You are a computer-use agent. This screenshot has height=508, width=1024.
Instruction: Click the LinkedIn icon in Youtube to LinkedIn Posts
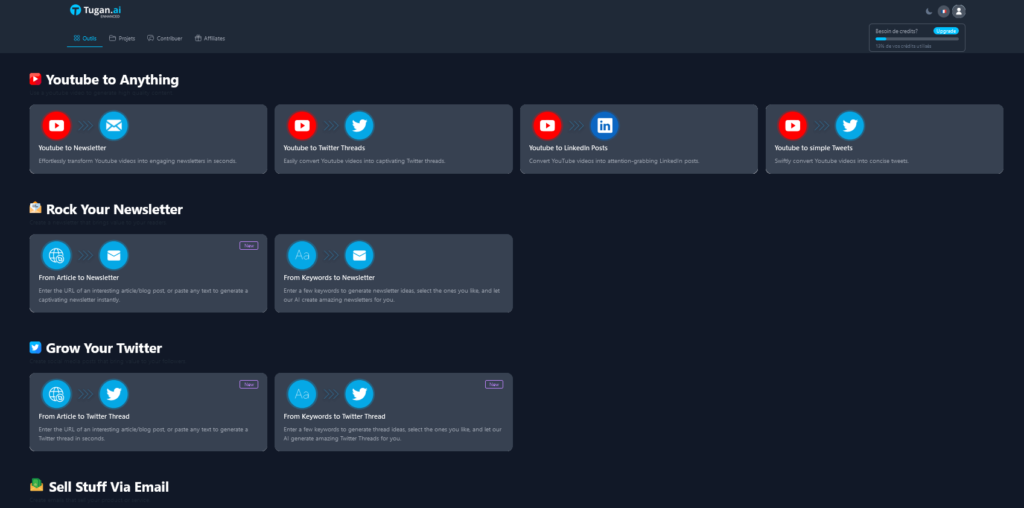pos(604,125)
